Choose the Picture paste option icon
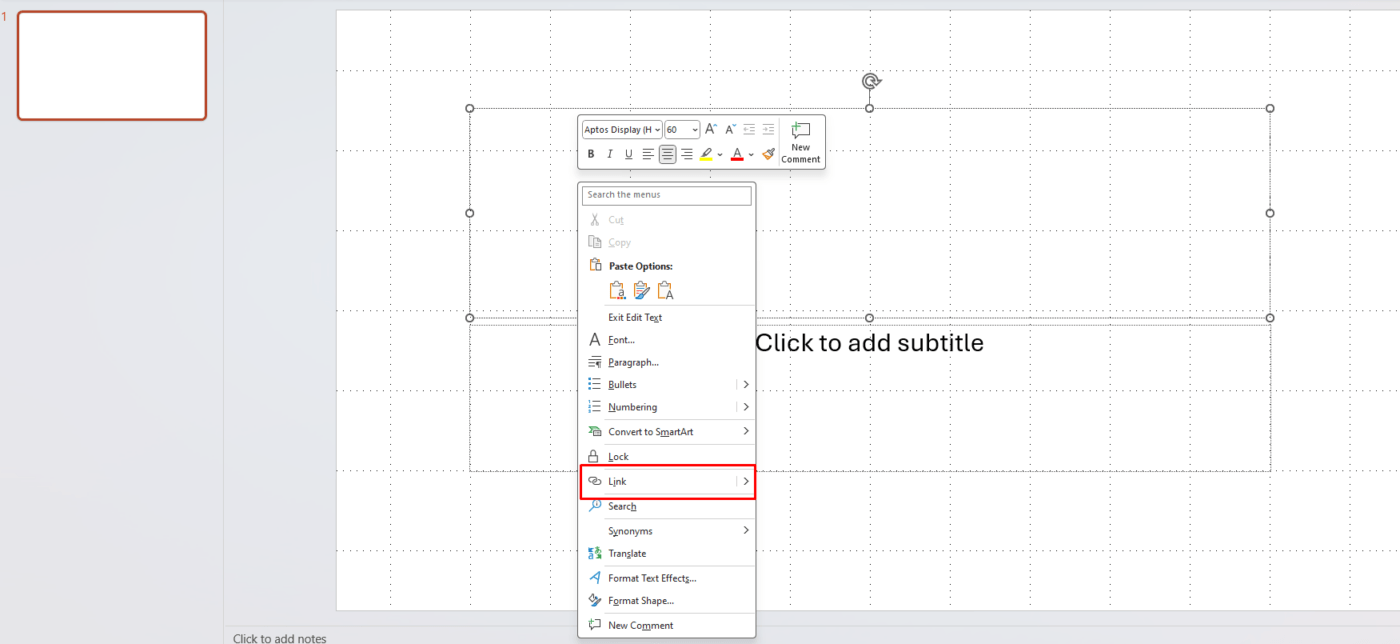Viewport: 1400px width, 644px height. pyautogui.click(x=641, y=290)
